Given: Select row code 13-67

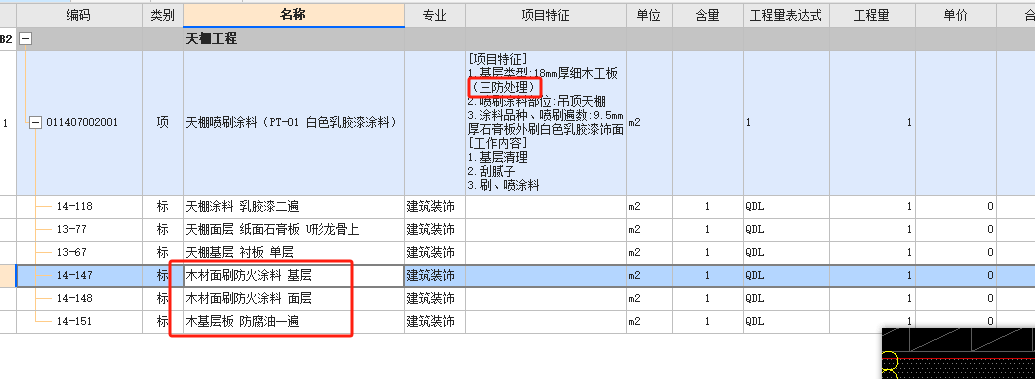Looking at the screenshot, I should (72, 252).
